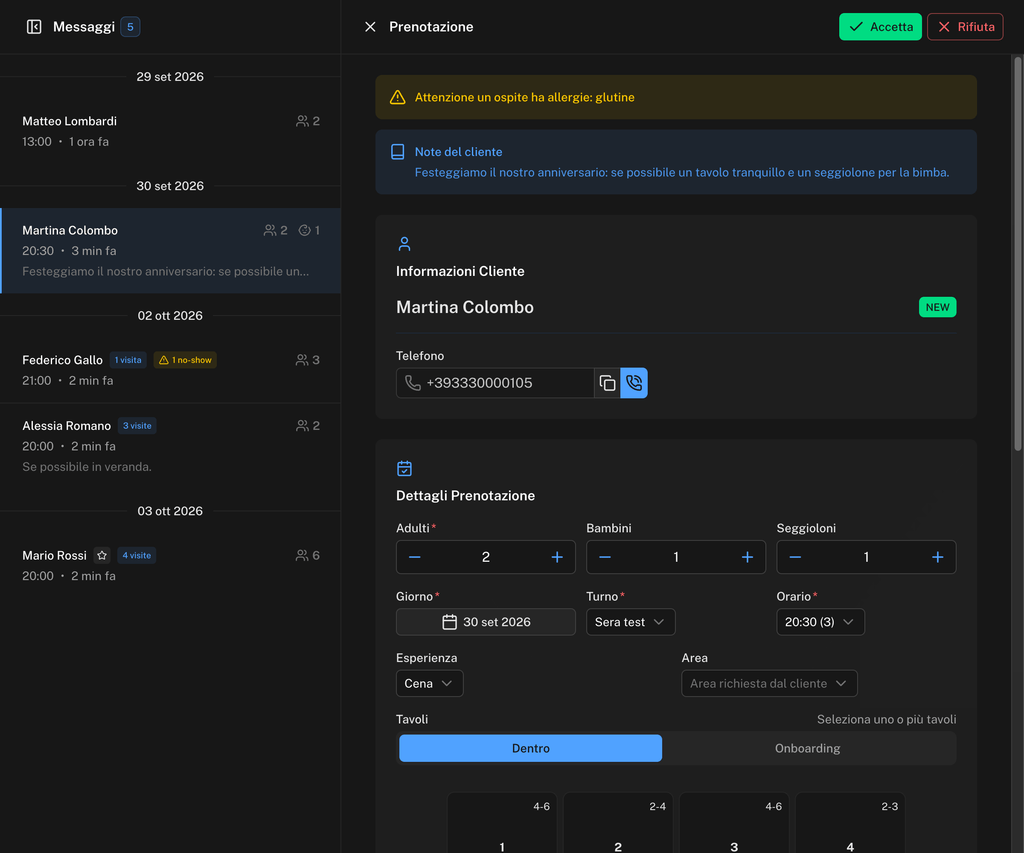The height and width of the screenshot is (853, 1024).
Task: Click the Telefono number field
Action: point(495,383)
